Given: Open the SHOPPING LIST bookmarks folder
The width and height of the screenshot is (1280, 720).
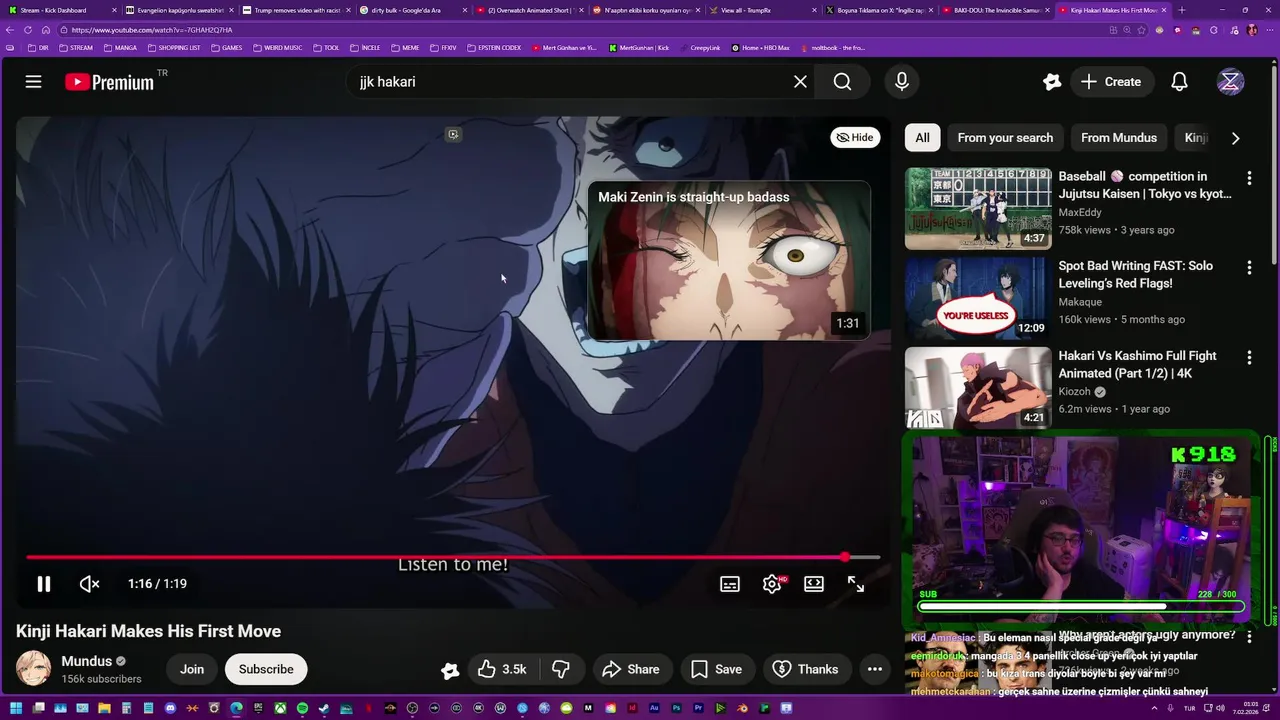Looking at the screenshot, I should [x=174, y=48].
